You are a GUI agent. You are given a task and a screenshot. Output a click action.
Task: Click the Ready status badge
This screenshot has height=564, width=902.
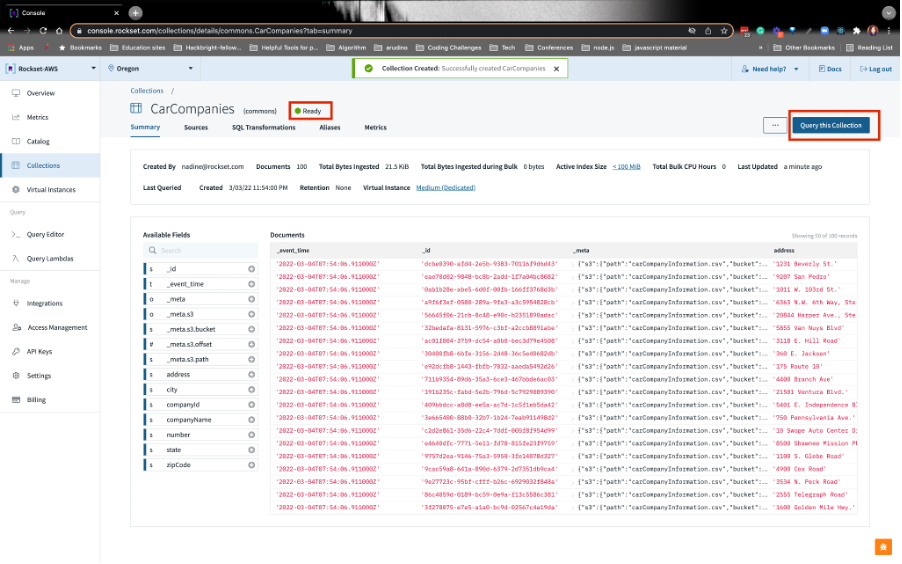click(310, 111)
